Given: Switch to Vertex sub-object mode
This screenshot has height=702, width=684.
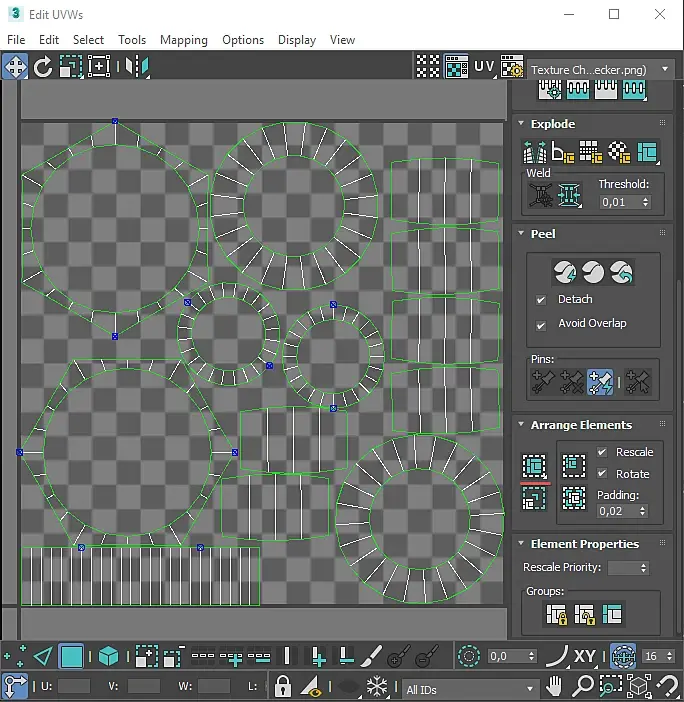Looking at the screenshot, I should point(14,657).
